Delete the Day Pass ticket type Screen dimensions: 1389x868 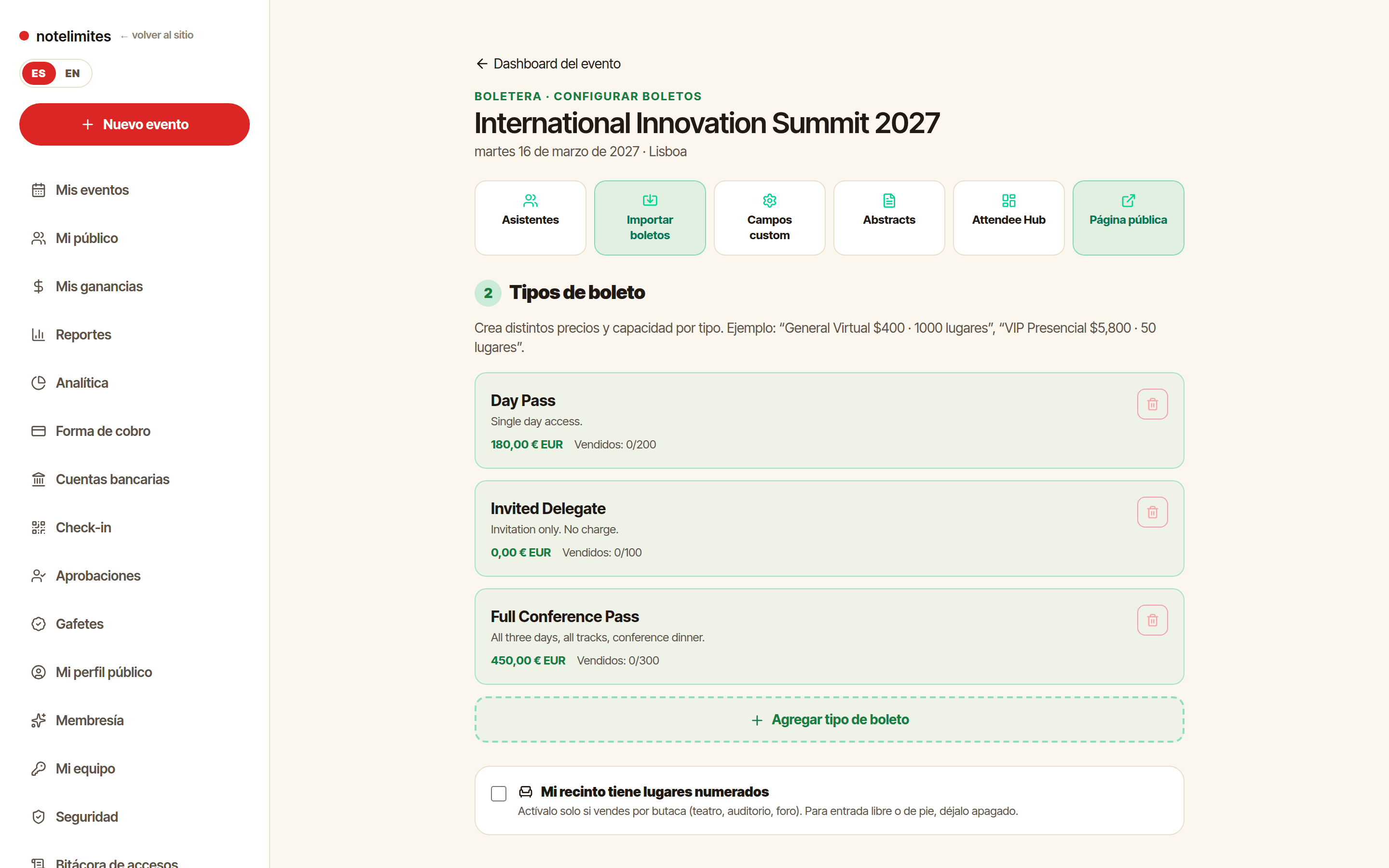(1152, 404)
